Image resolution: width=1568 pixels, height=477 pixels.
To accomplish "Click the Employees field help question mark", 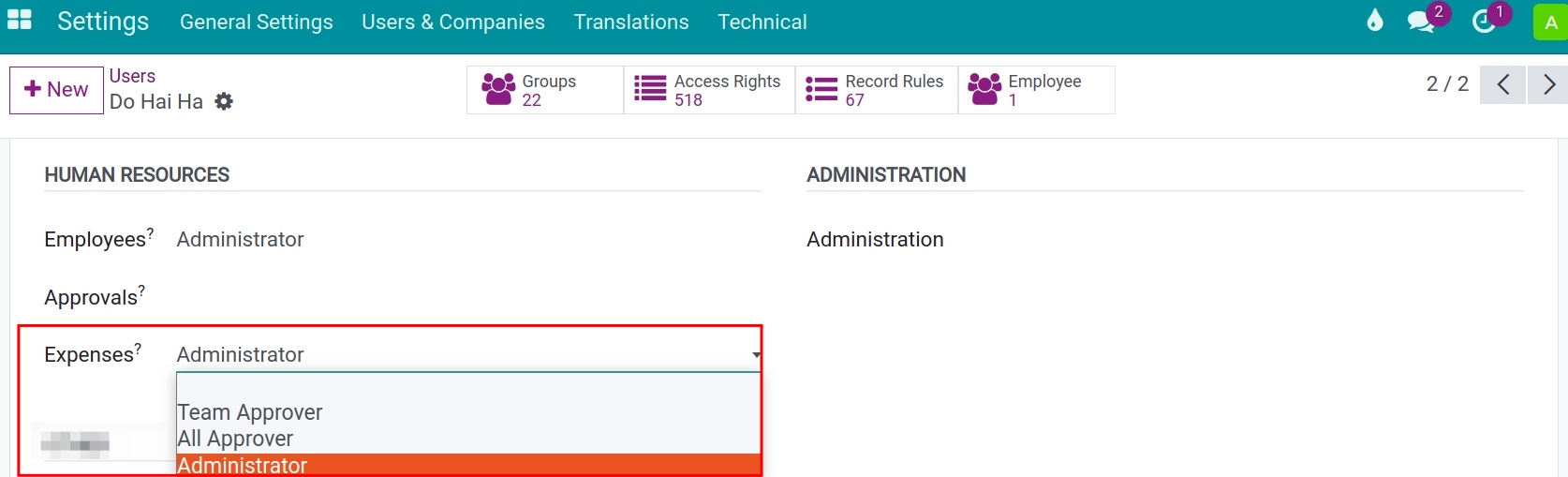I will coord(150,232).
